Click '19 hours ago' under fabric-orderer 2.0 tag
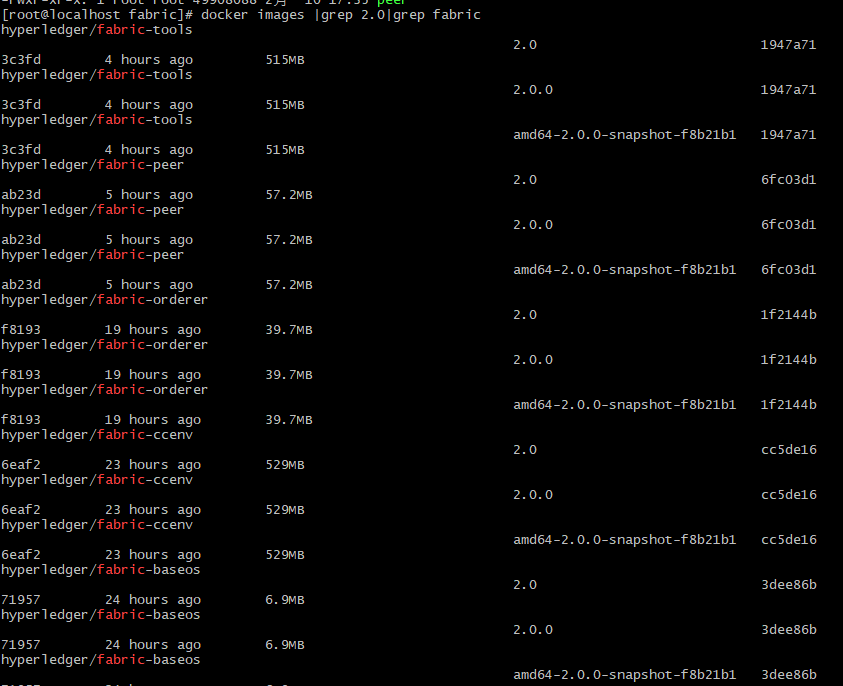 (153, 330)
